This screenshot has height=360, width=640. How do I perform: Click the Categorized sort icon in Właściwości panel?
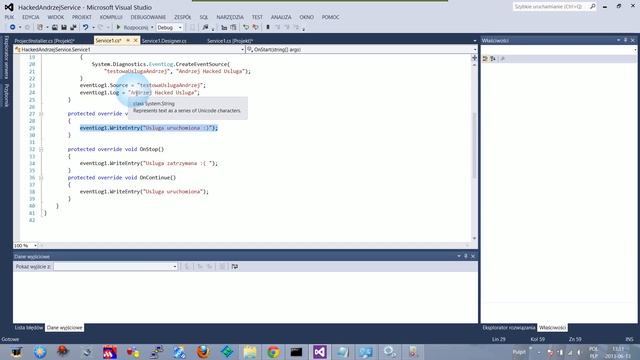point(485,59)
